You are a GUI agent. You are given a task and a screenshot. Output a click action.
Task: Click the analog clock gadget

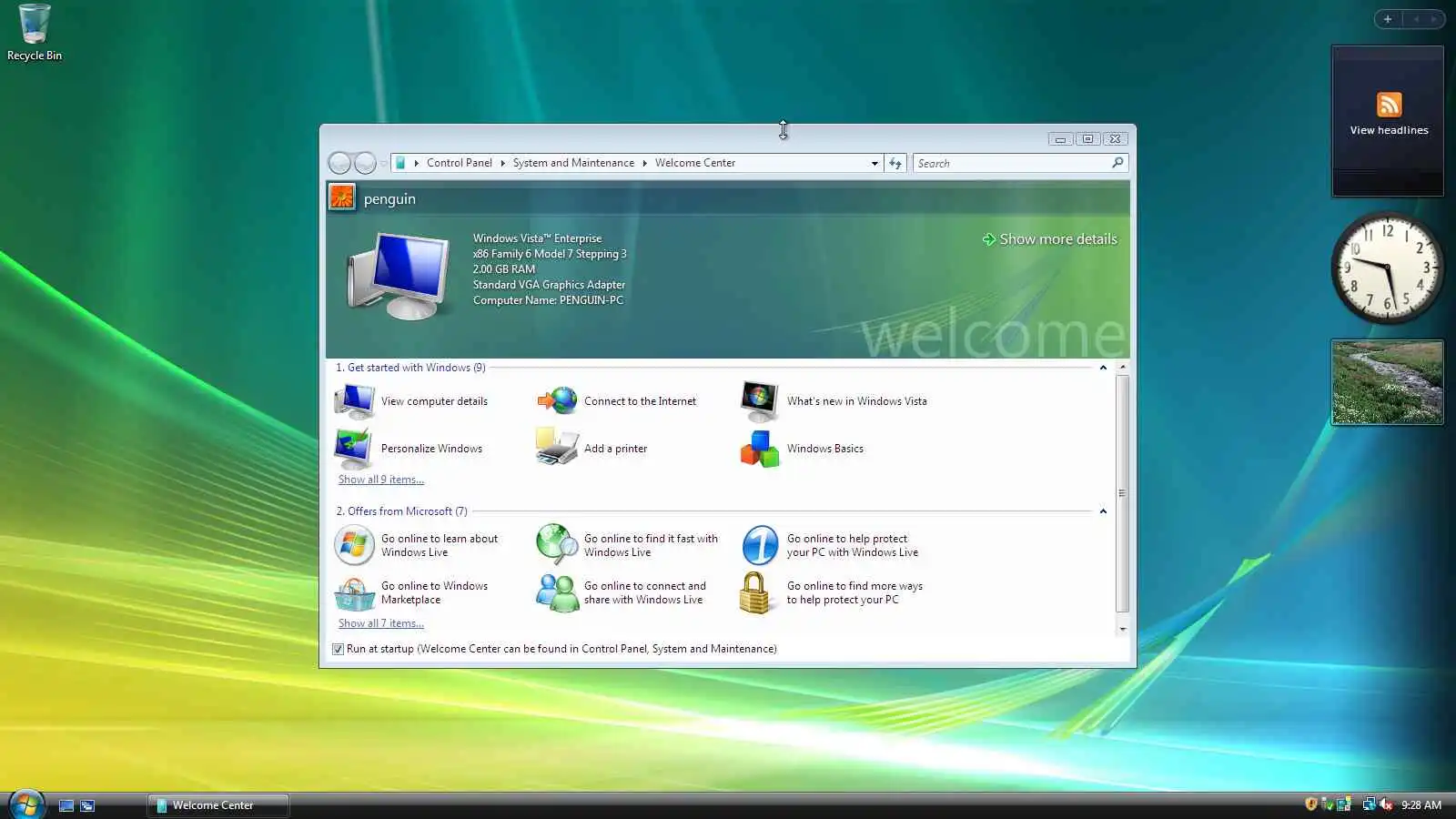click(1388, 268)
